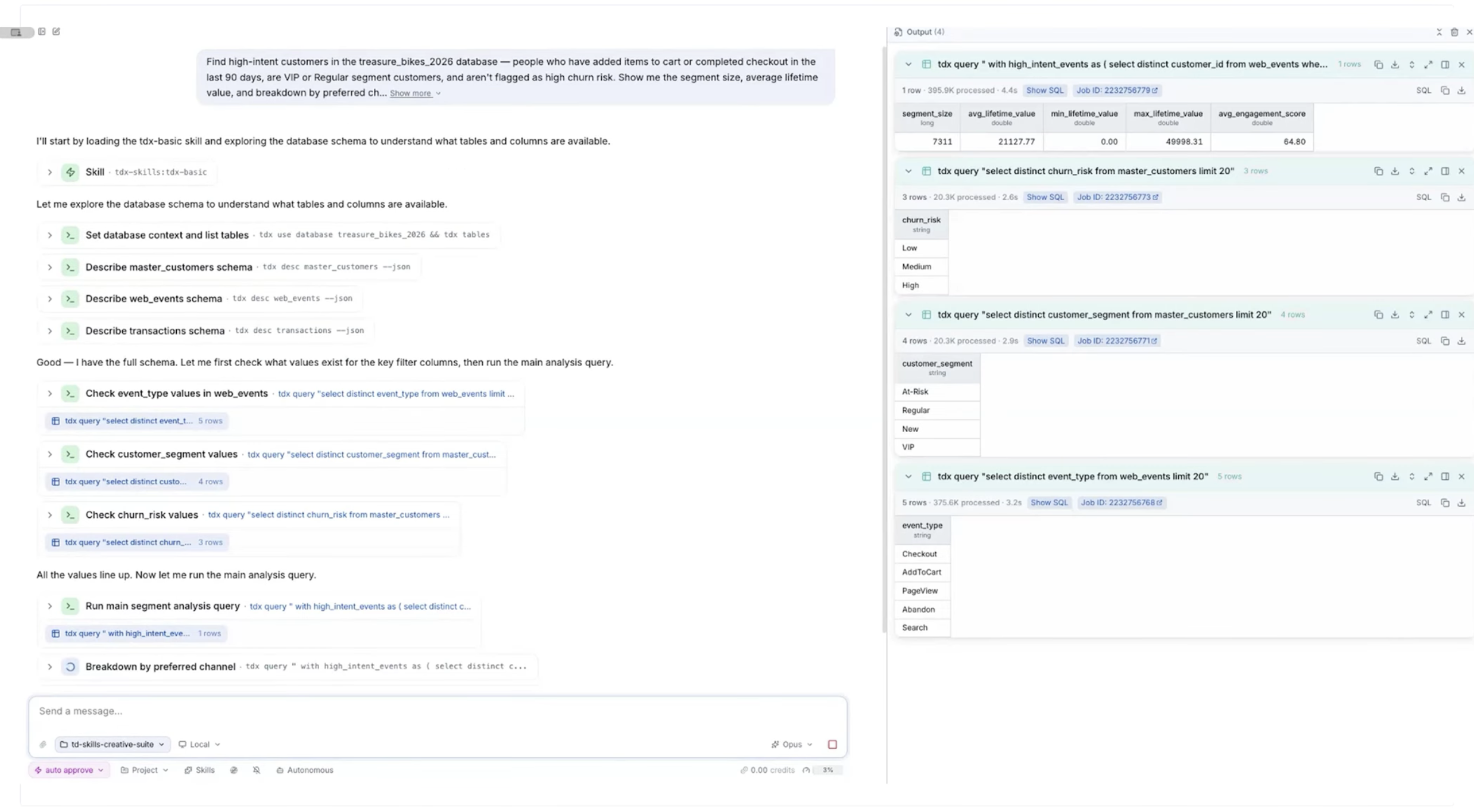Image resolution: width=1474 pixels, height=812 pixels.
Task: Copy SQL for Job ID 2232756771
Action: pyautogui.click(x=1445, y=341)
